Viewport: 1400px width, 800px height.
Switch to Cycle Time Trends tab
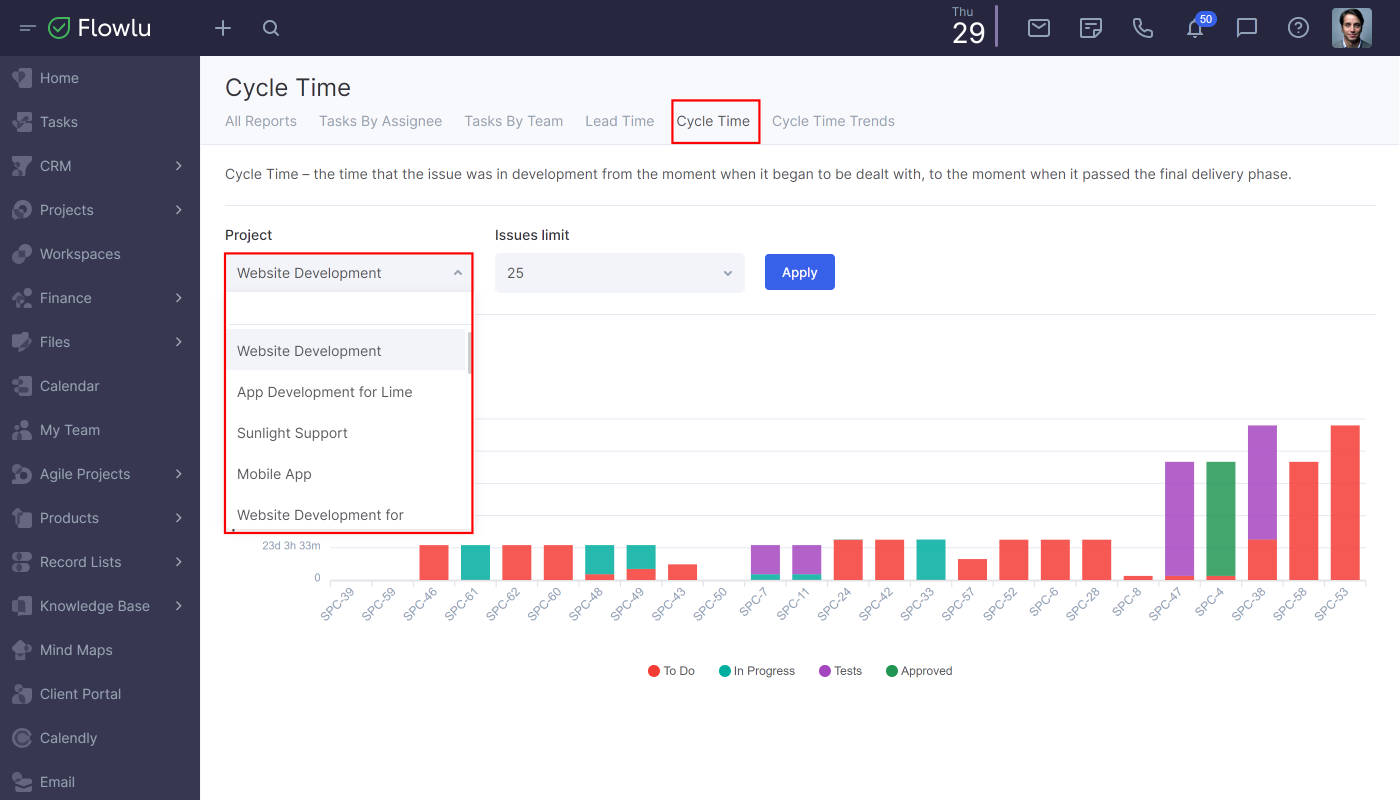point(833,121)
